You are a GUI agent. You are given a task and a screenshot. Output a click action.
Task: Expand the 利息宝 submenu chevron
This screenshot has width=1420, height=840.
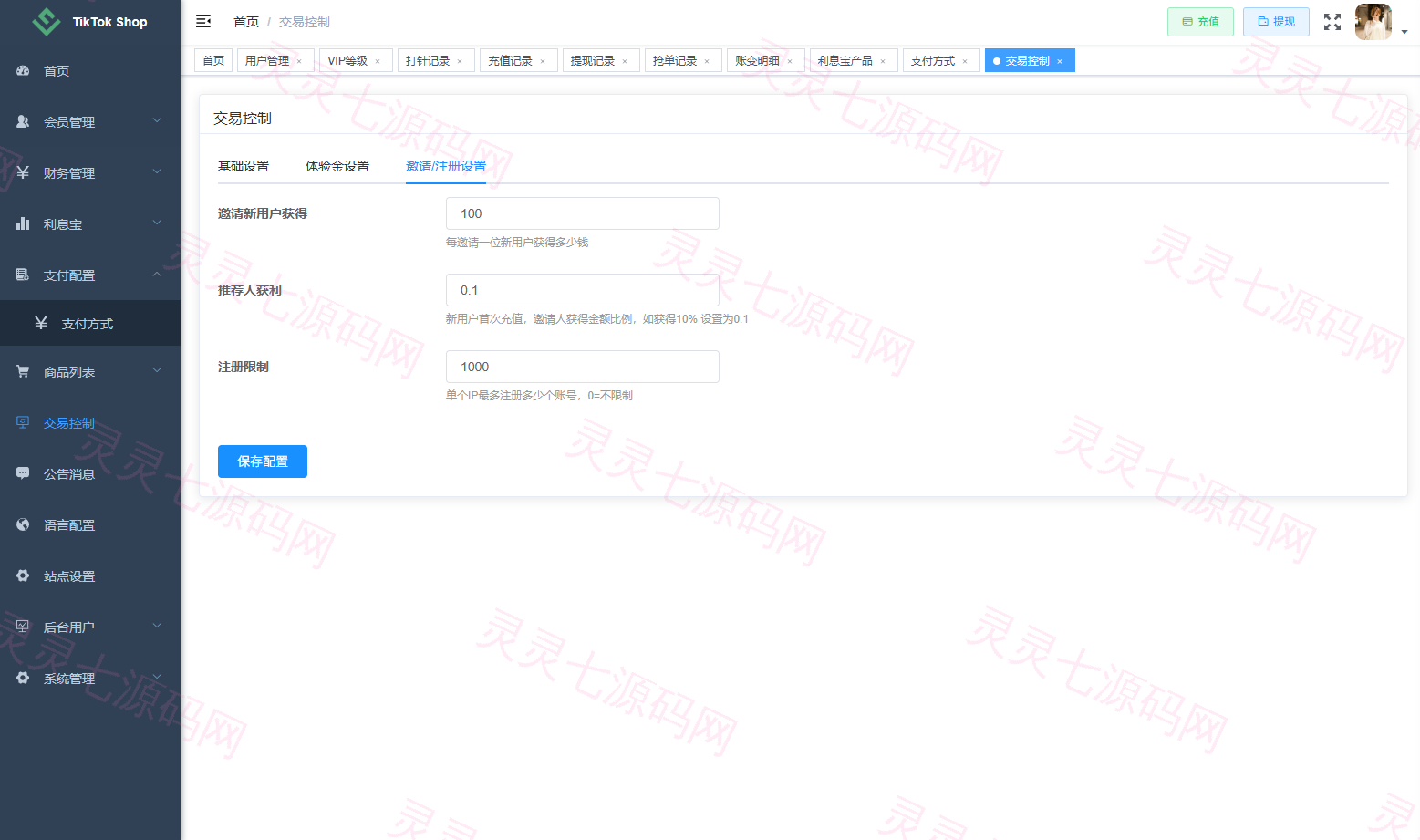click(x=157, y=223)
